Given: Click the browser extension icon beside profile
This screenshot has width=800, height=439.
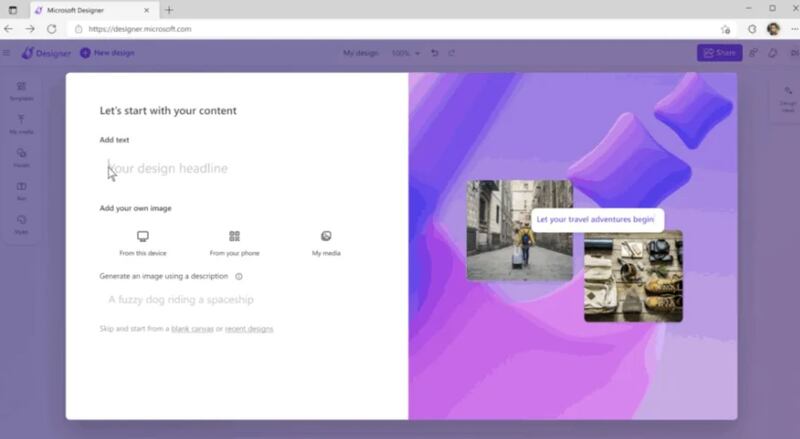Looking at the screenshot, I should (752, 29).
